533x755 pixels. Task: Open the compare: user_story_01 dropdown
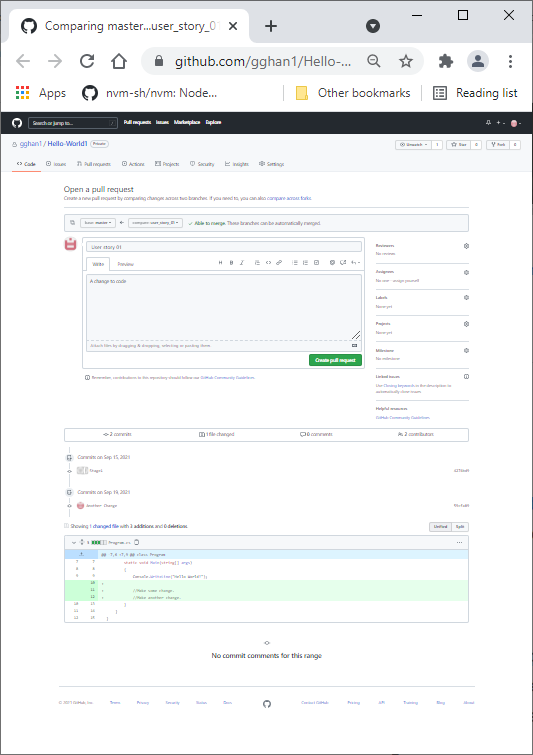[x=156, y=223]
